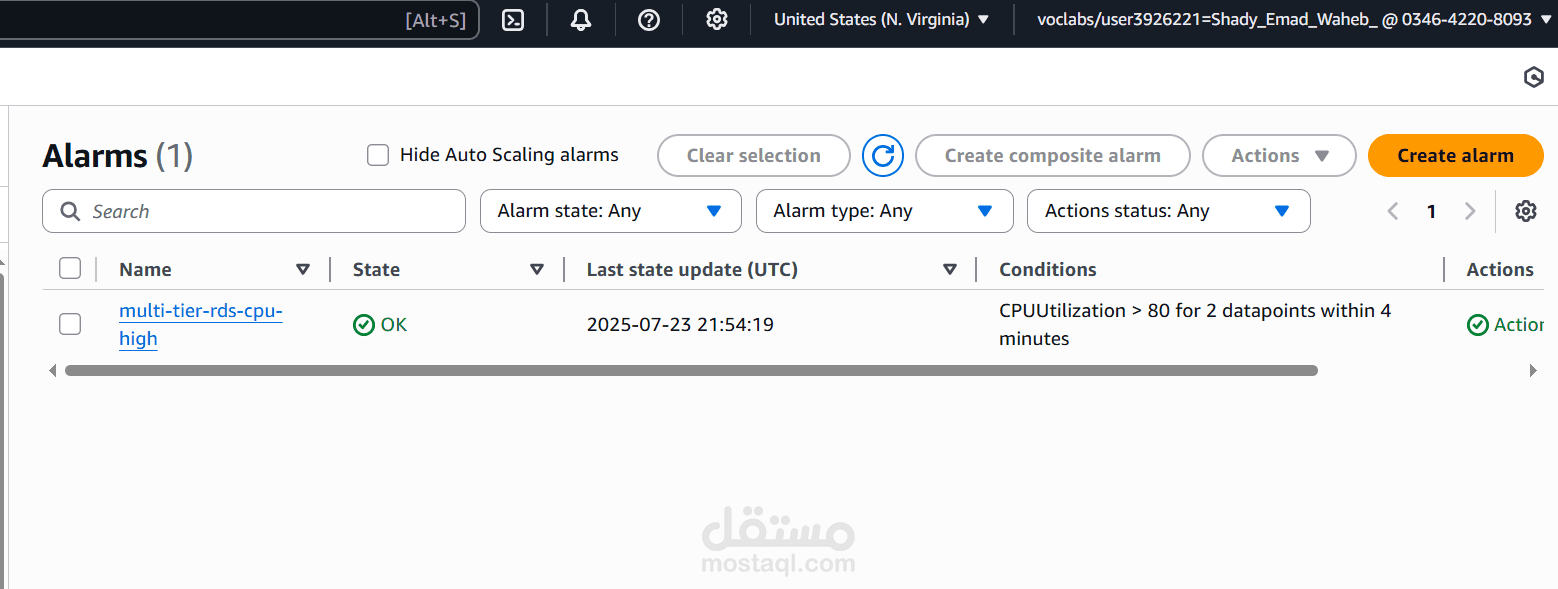The image size is (1558, 589).
Task: Open table preferences gear icon
Action: (x=1525, y=211)
